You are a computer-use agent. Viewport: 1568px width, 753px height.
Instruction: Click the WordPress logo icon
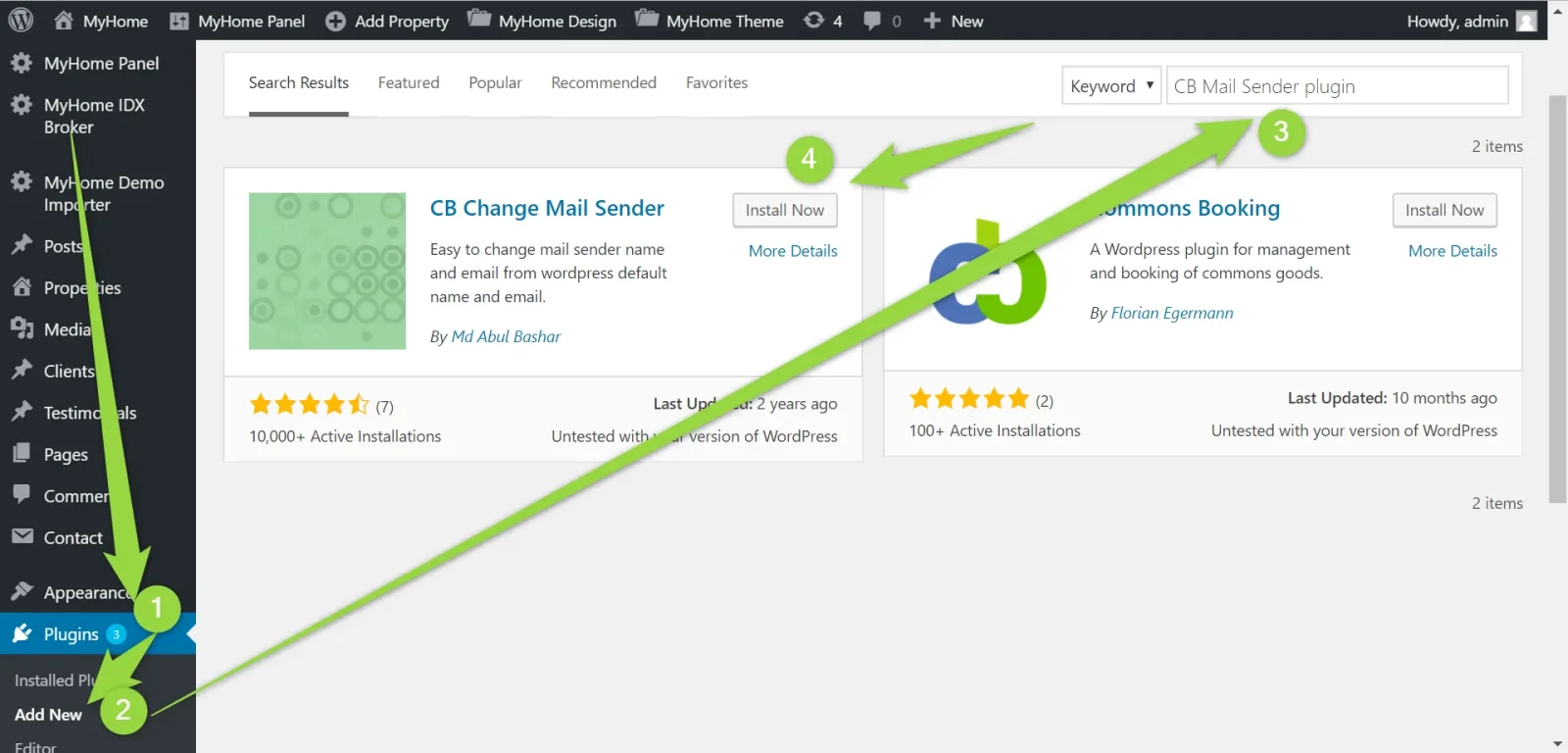[x=21, y=20]
